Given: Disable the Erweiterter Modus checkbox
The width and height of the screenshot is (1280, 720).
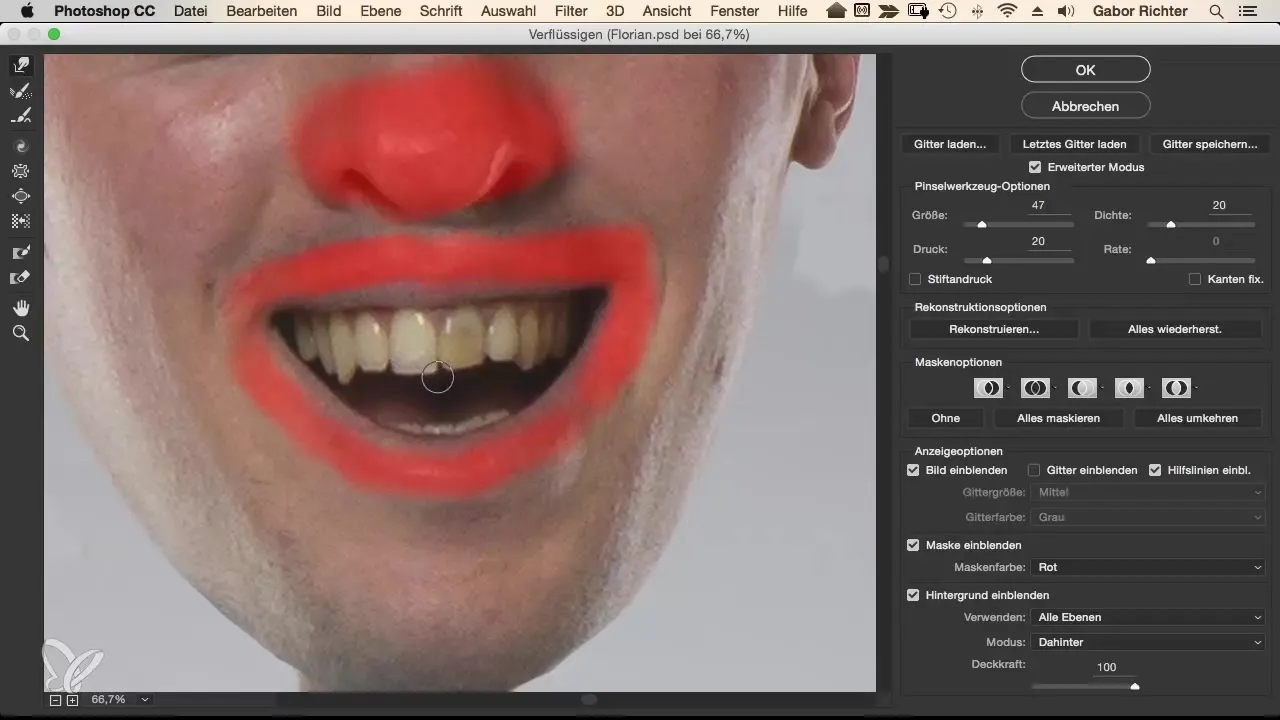Looking at the screenshot, I should click(1035, 167).
